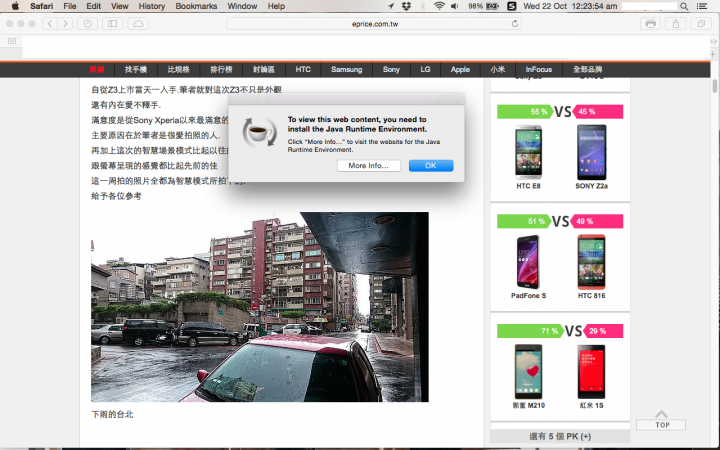Image resolution: width=720 pixels, height=450 pixels.
Task: Click the volume speaker menu bar icon
Action: point(454,6)
